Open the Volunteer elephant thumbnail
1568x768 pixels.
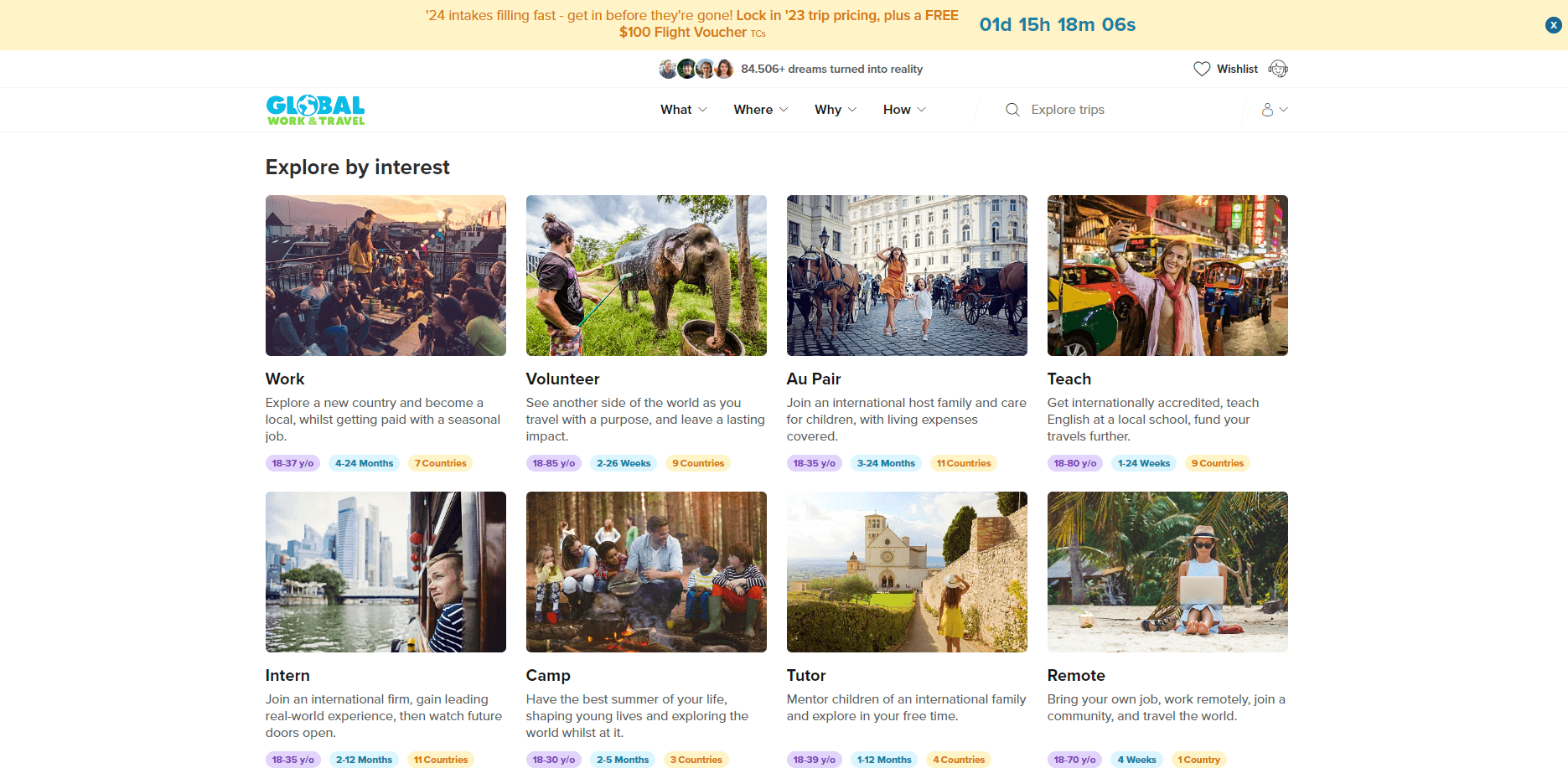(x=646, y=276)
